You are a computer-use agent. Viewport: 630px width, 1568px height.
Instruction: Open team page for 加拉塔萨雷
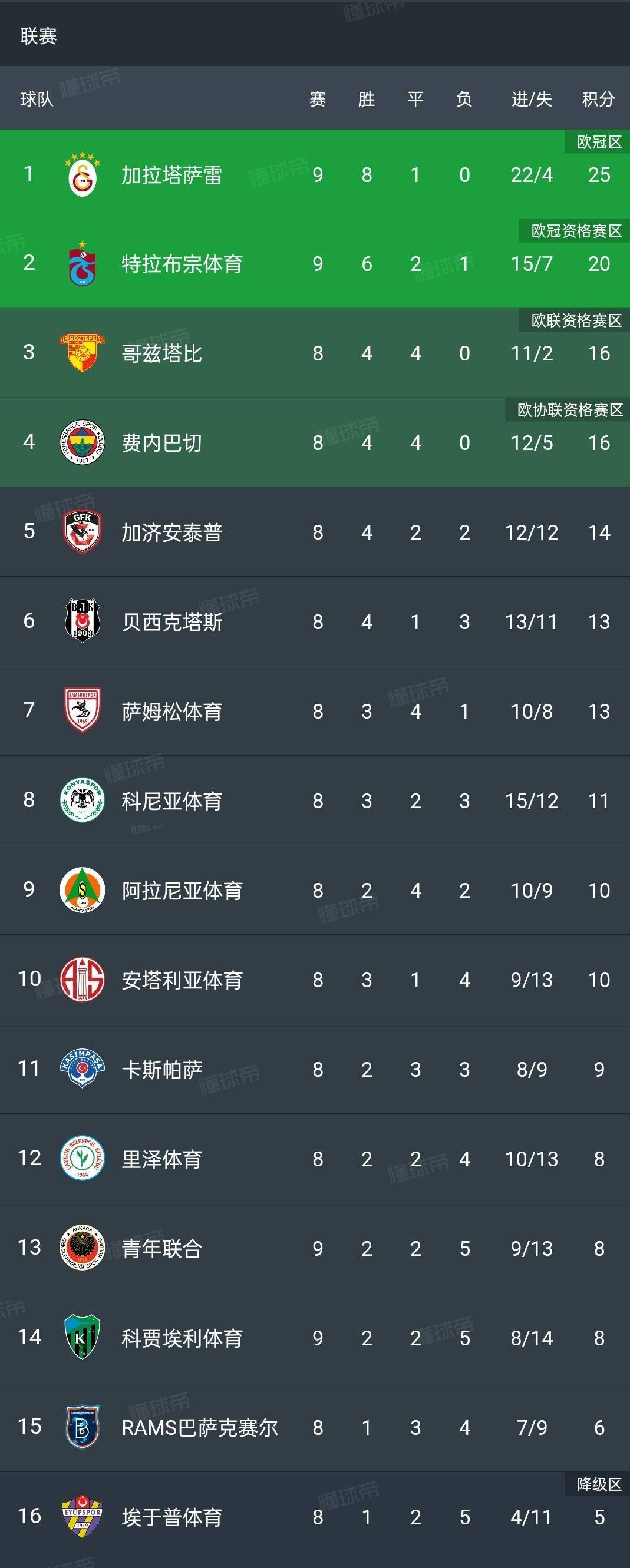(171, 176)
